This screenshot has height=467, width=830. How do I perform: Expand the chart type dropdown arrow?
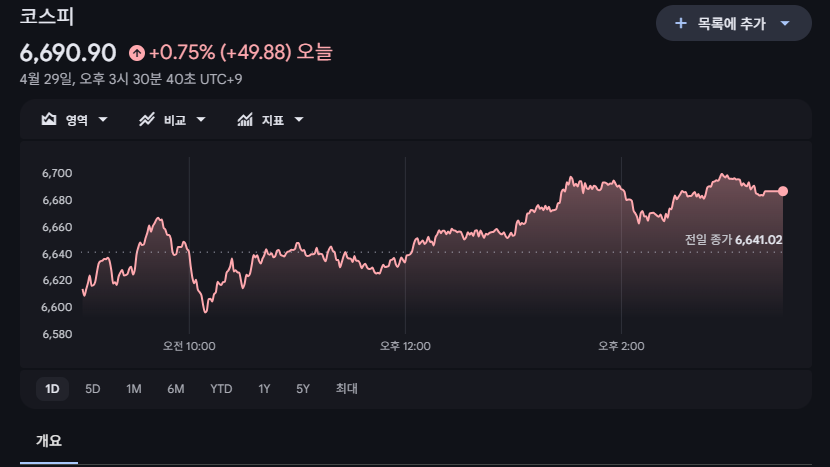tap(103, 120)
